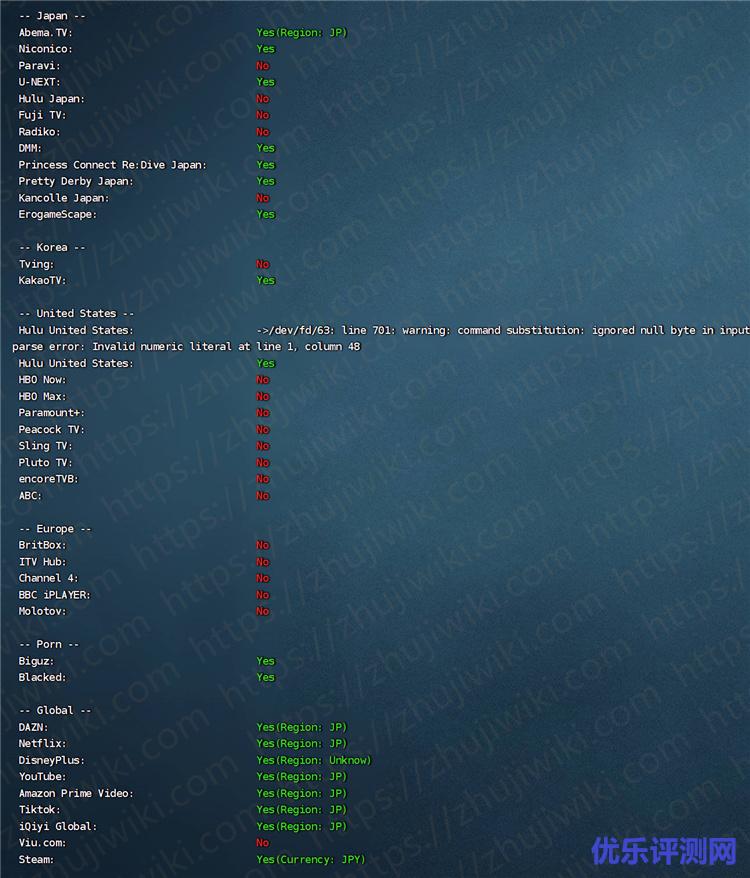
Task: Click the '-- Korea --' section header
Action: pos(52,247)
